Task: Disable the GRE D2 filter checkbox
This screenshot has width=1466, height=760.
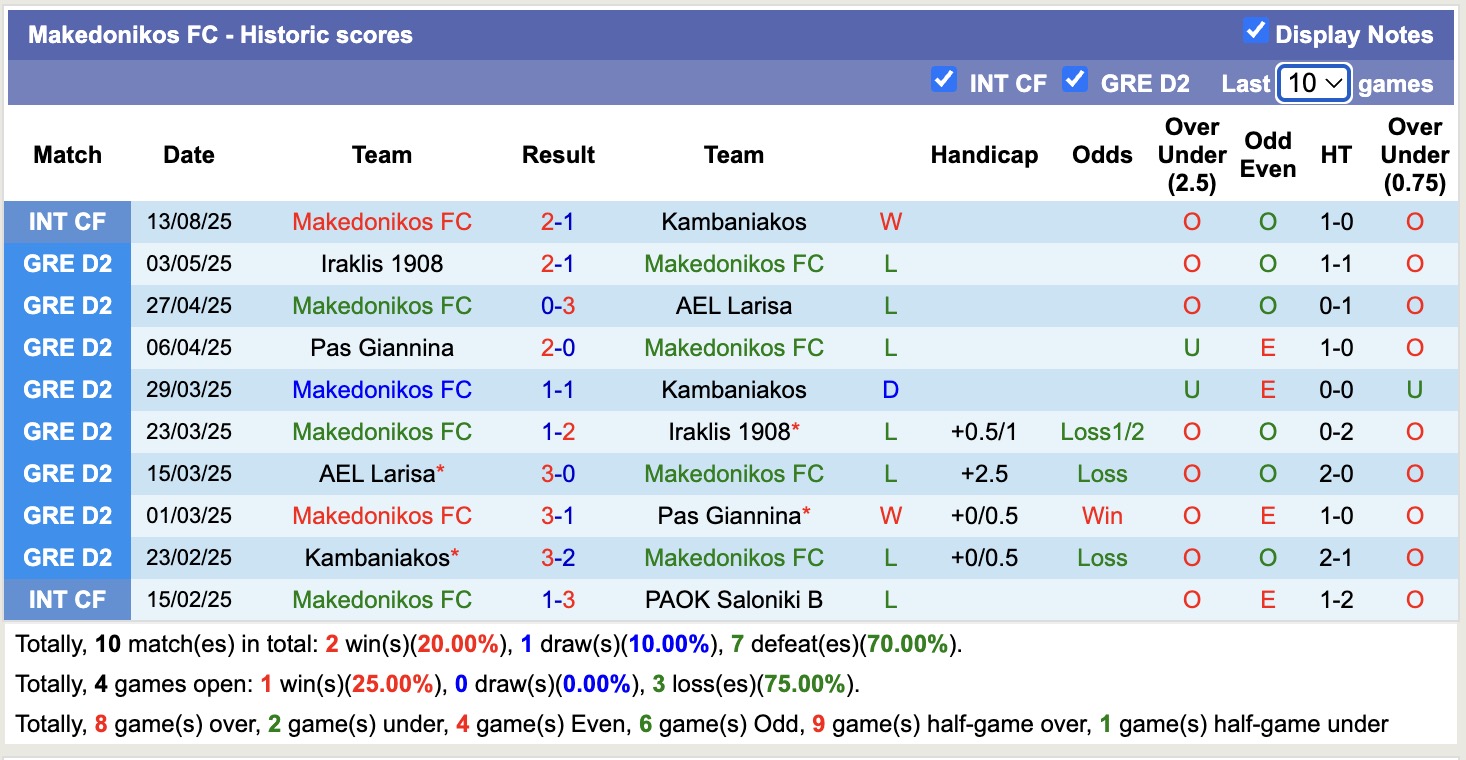Action: tap(1075, 79)
